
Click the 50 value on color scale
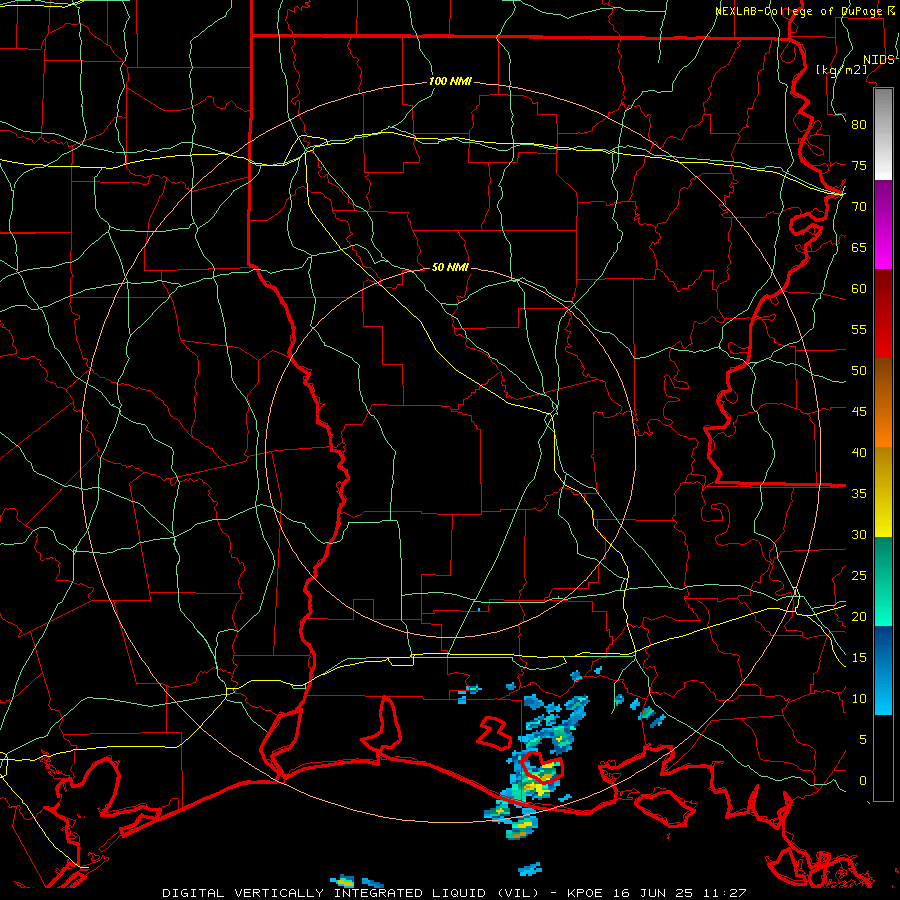859,371
